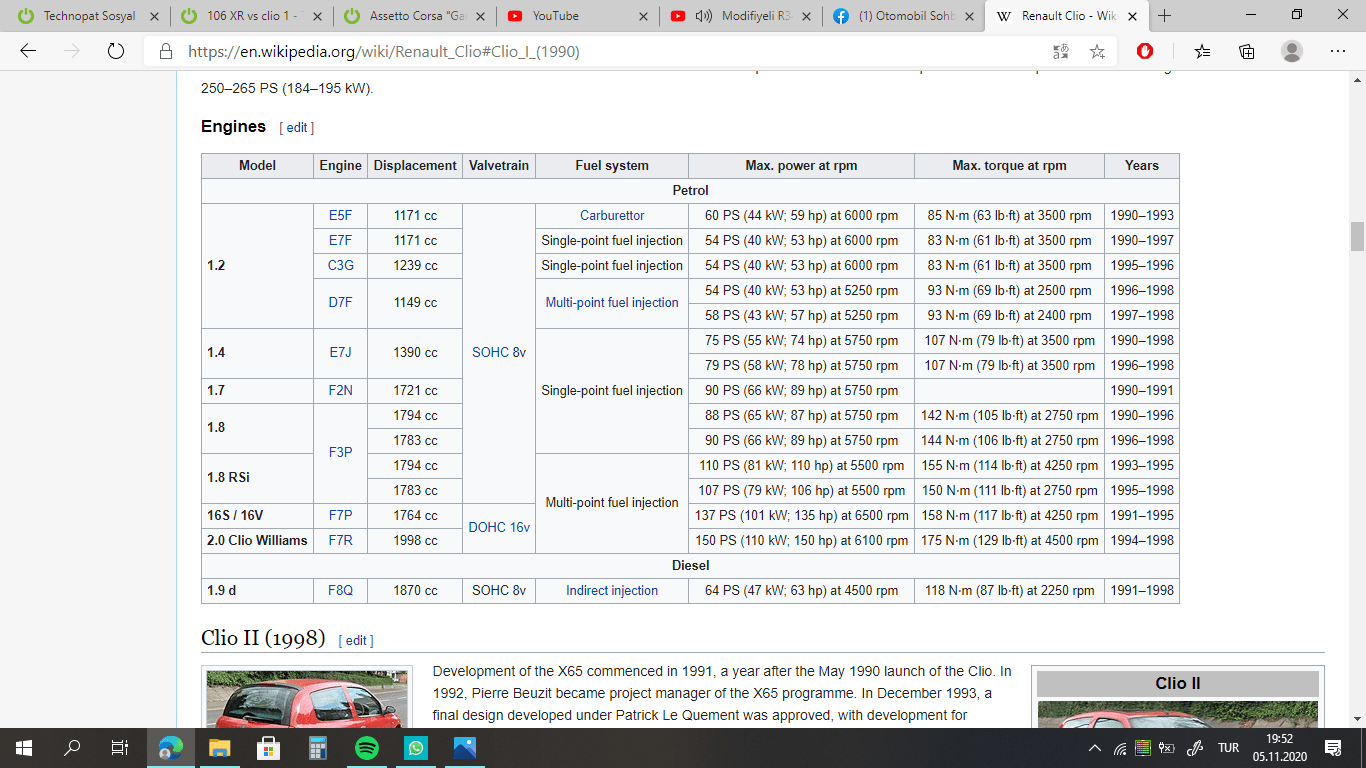Open Task View on the taskbar

coord(119,747)
